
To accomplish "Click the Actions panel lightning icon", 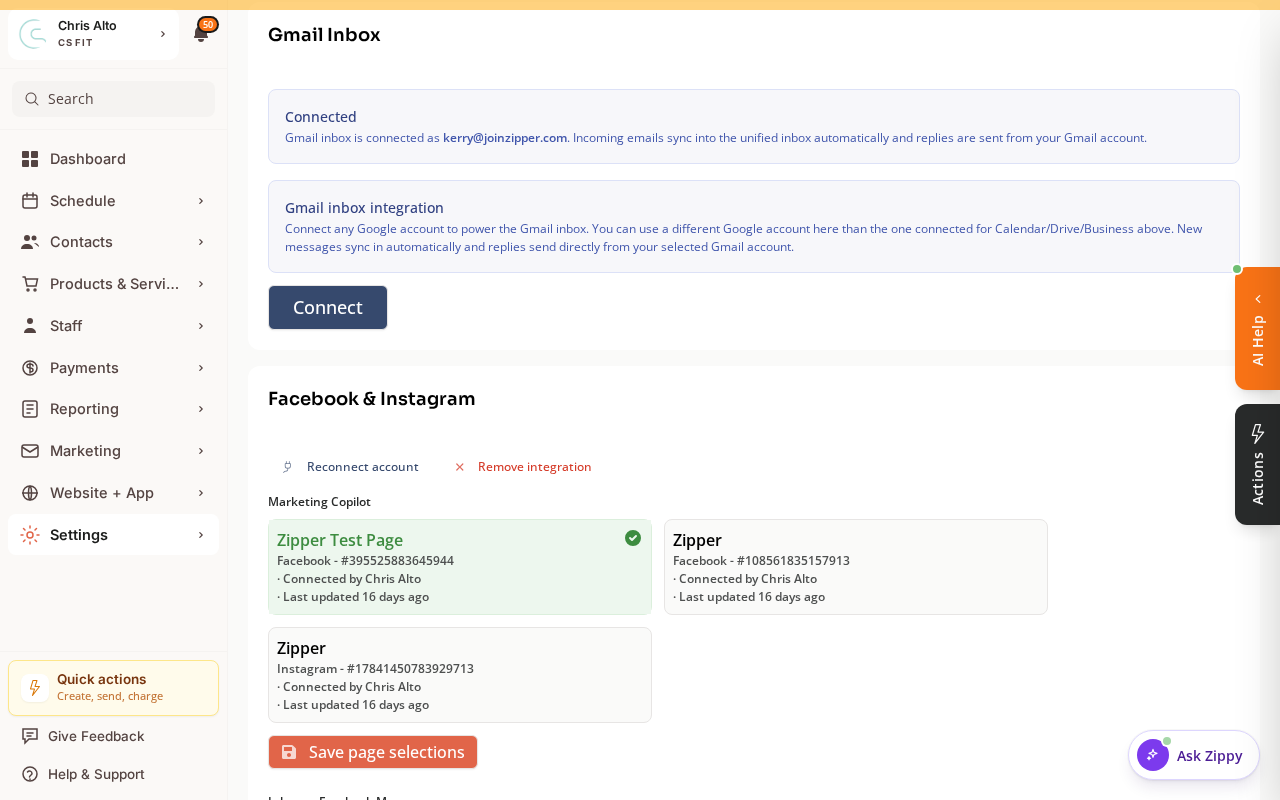I will coord(1258,433).
